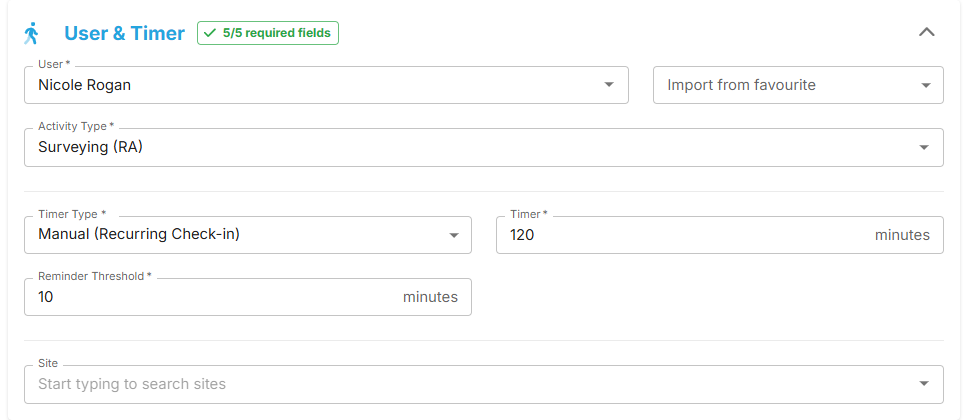The height and width of the screenshot is (420, 967).
Task: Open the User dropdown arrow
Action: pos(609,84)
